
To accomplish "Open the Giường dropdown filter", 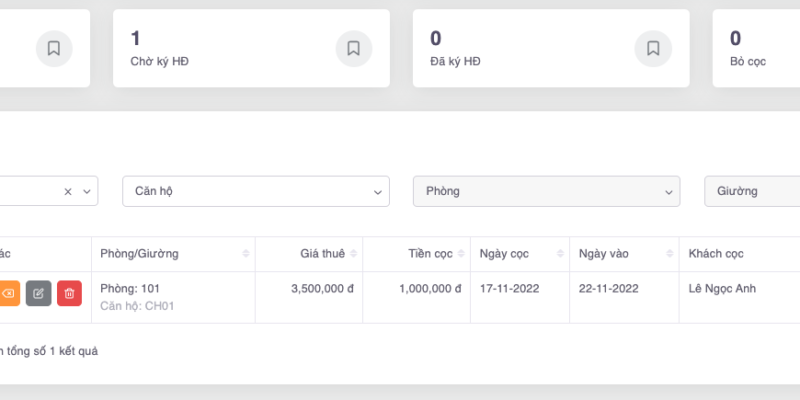I will pyautogui.click(x=752, y=191).
